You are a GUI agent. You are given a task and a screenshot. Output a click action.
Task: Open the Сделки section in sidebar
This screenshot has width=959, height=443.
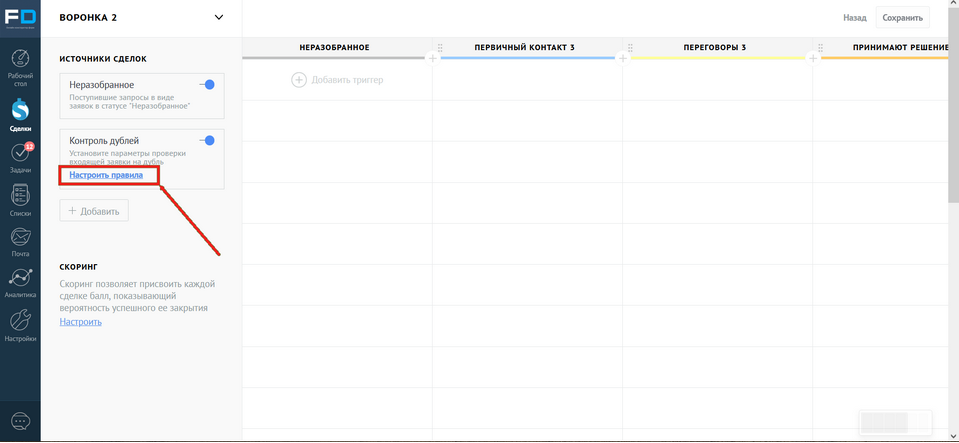pos(20,110)
